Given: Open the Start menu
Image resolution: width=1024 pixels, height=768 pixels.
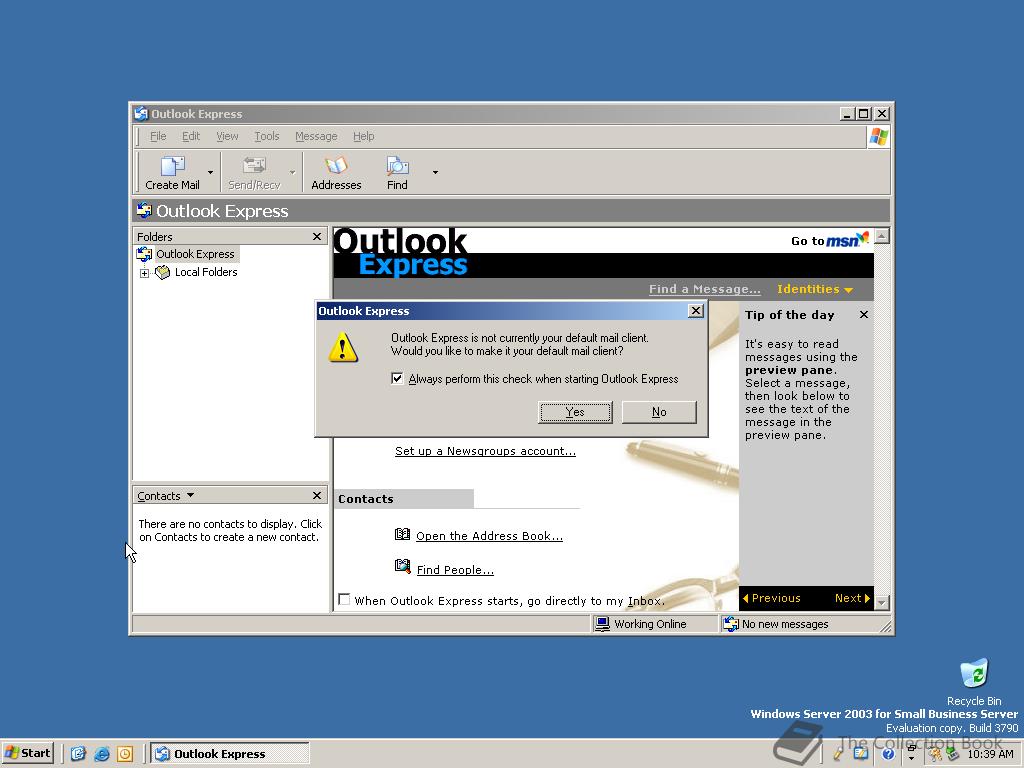Looking at the screenshot, I should click(x=27, y=753).
